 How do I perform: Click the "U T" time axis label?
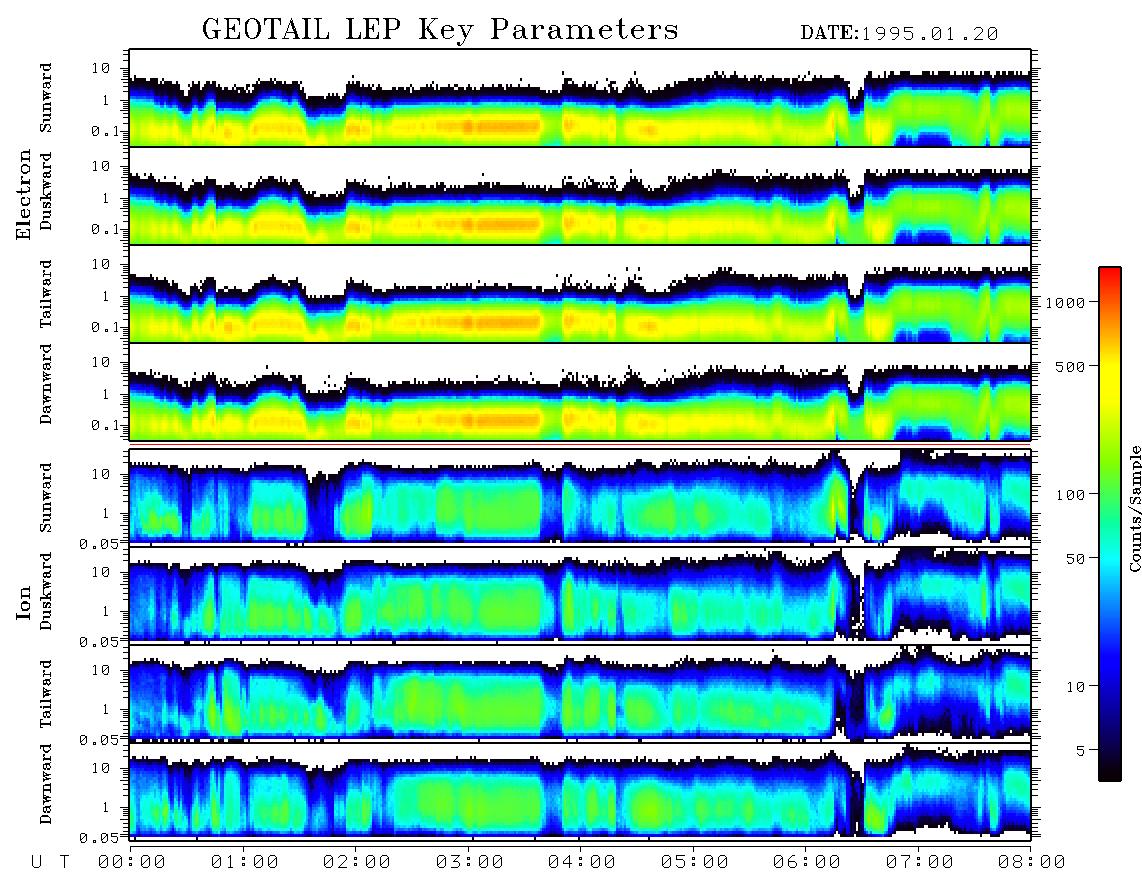[50, 863]
